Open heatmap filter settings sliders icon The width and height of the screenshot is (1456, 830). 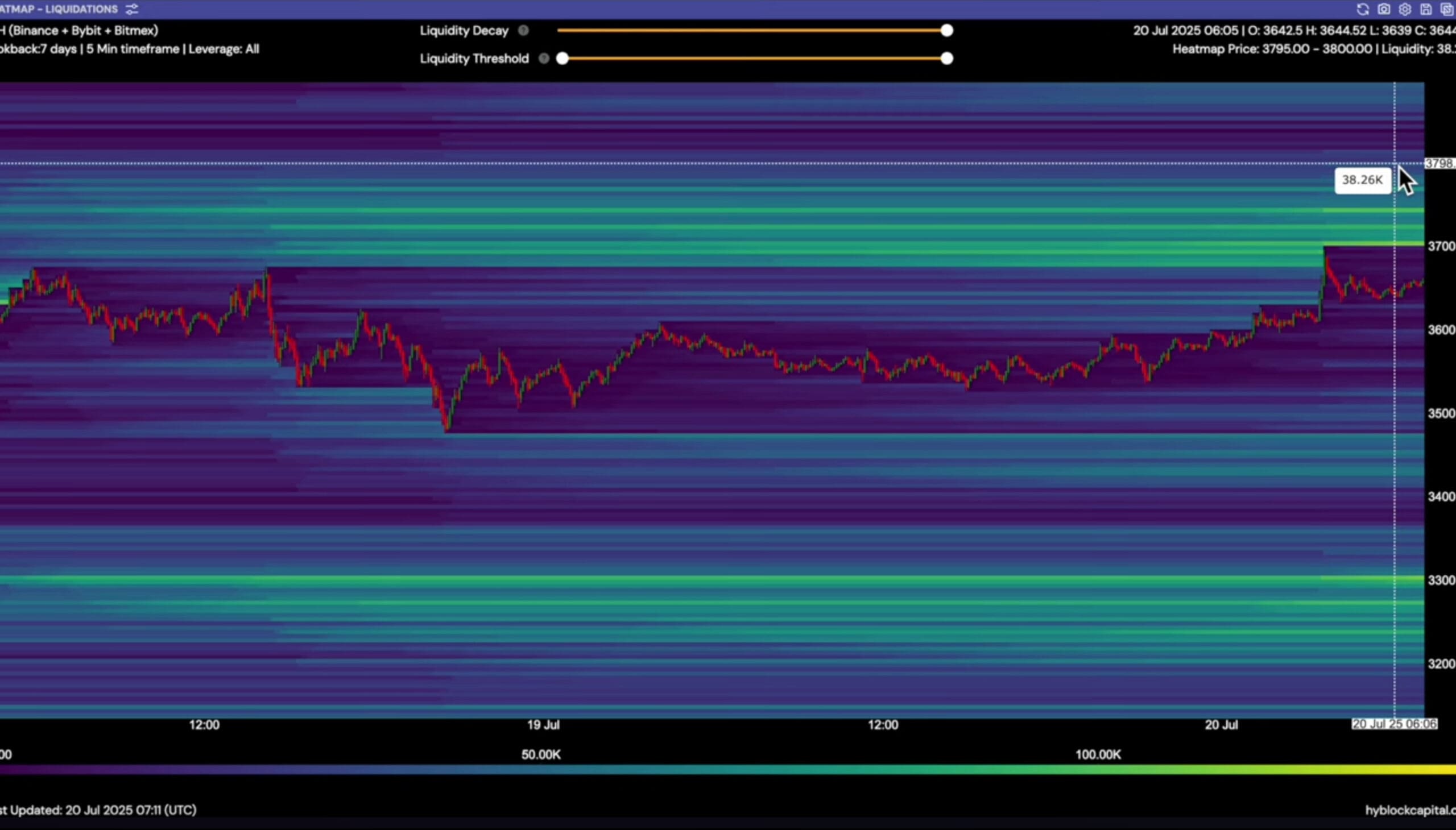coord(132,9)
